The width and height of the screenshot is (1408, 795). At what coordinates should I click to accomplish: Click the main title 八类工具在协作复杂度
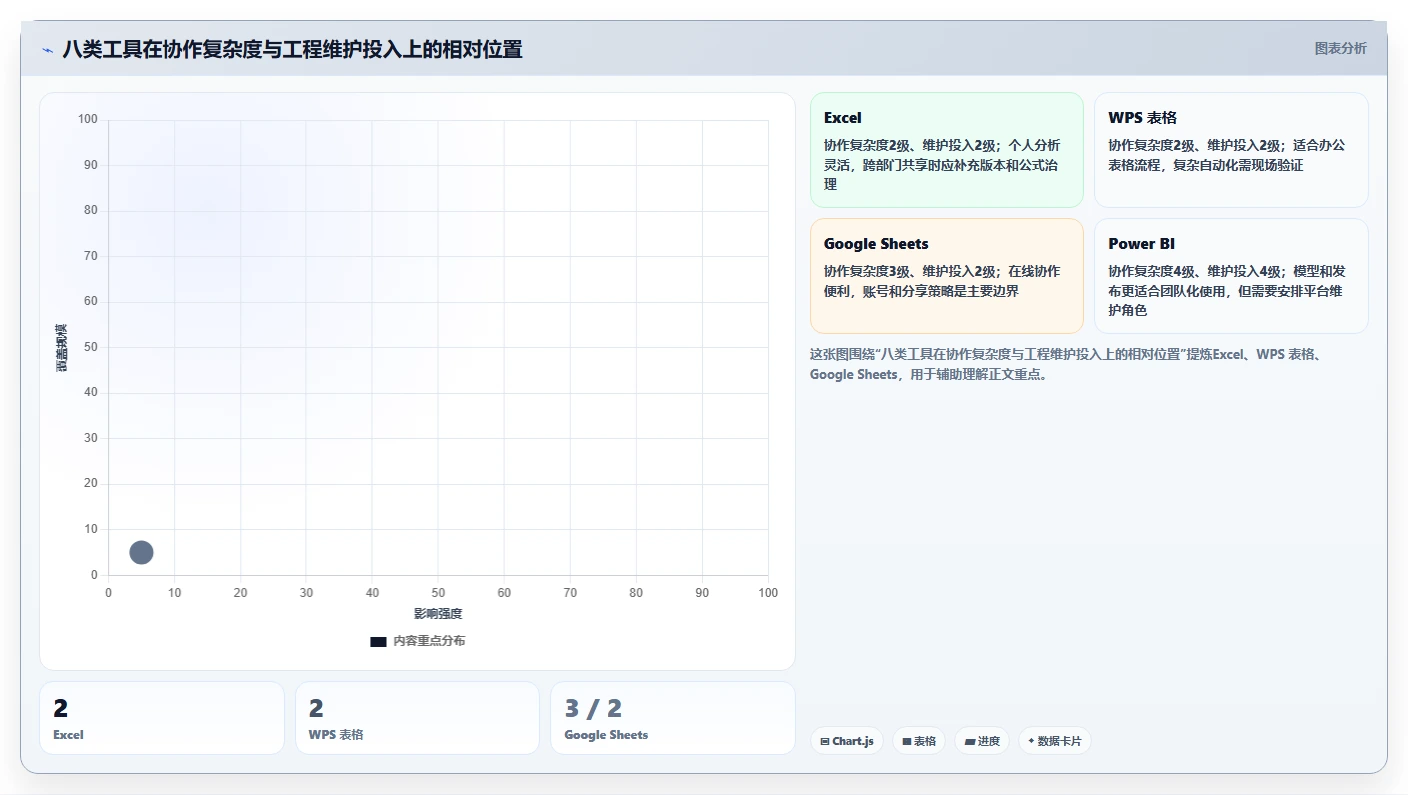(292, 49)
